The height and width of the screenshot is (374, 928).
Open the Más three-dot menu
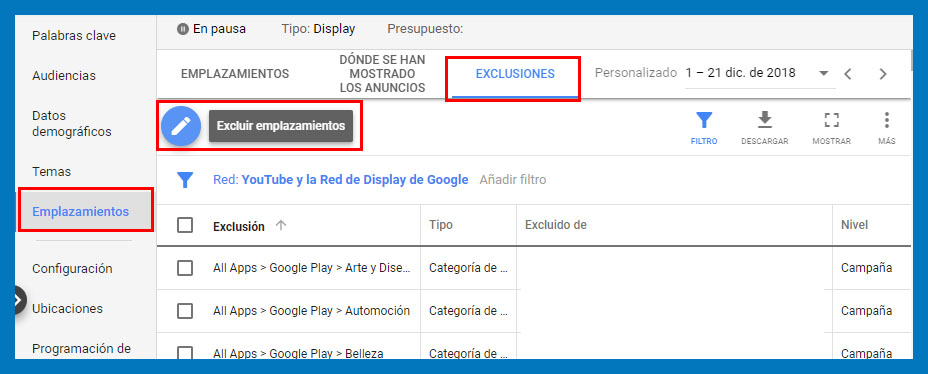(x=886, y=121)
